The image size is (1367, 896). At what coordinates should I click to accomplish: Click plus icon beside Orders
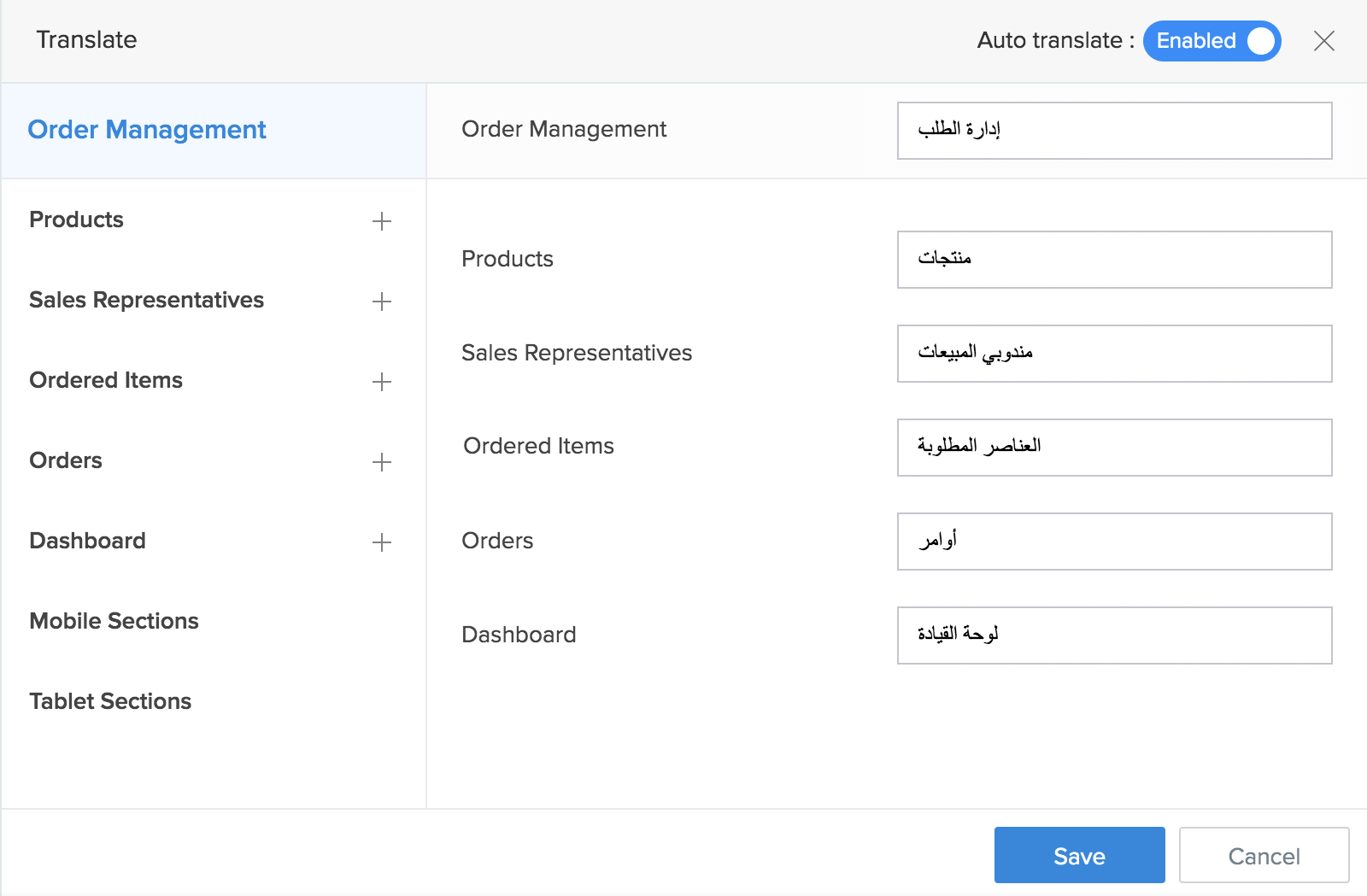click(x=382, y=462)
